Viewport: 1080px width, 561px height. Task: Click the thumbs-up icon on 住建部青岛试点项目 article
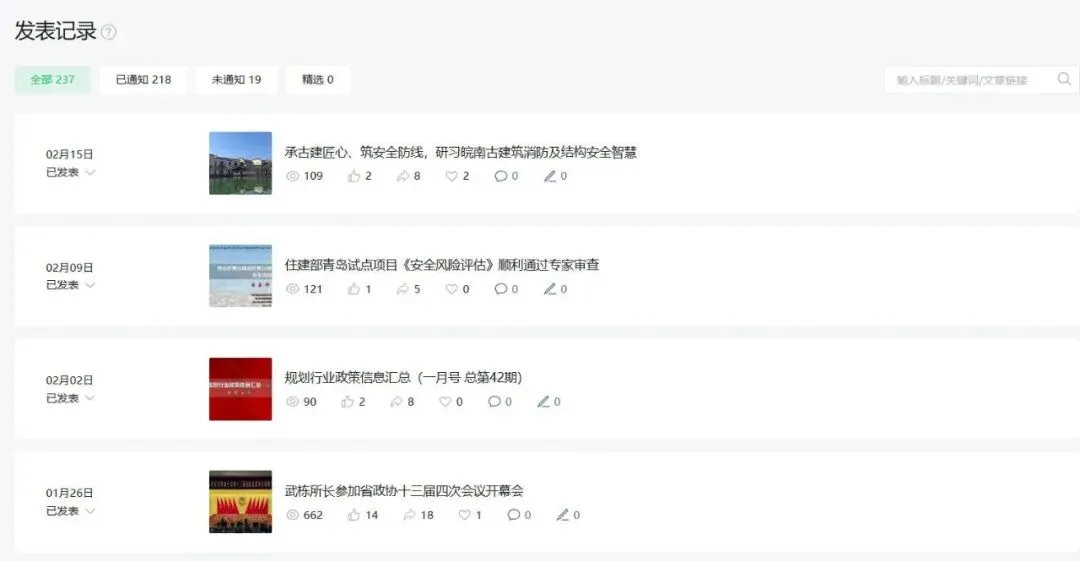click(x=354, y=289)
